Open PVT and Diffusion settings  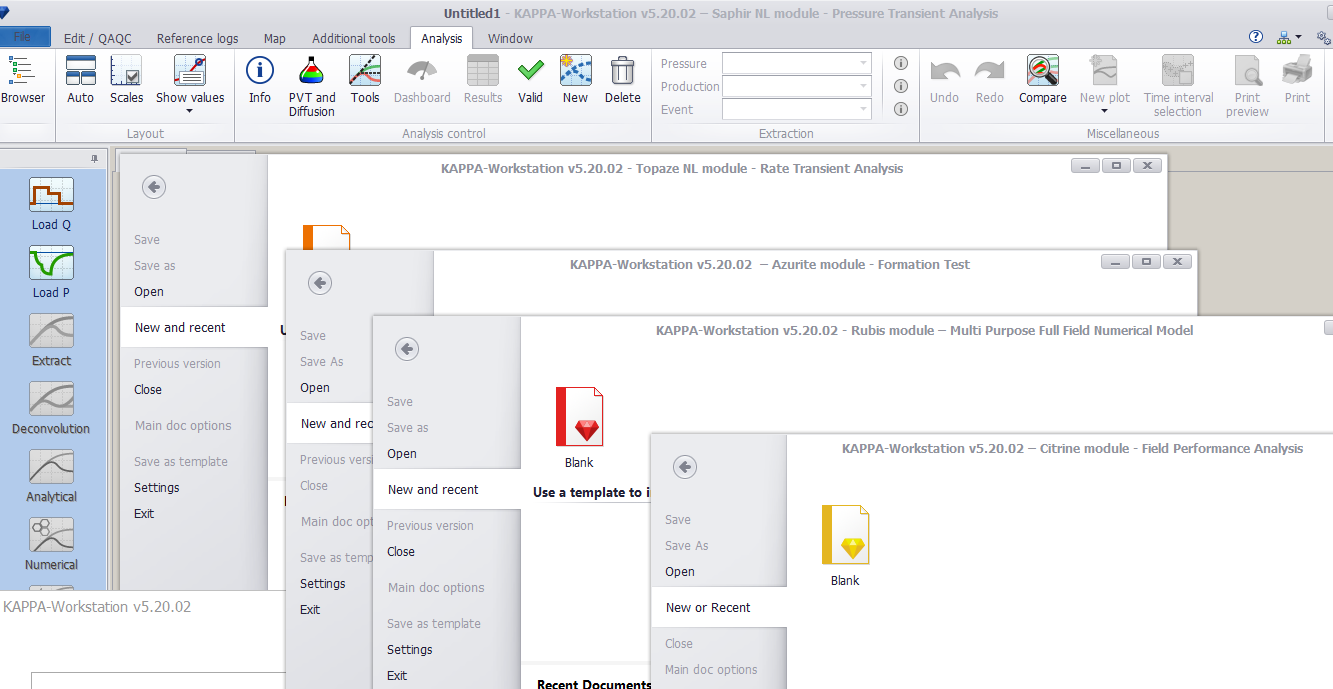click(x=312, y=86)
